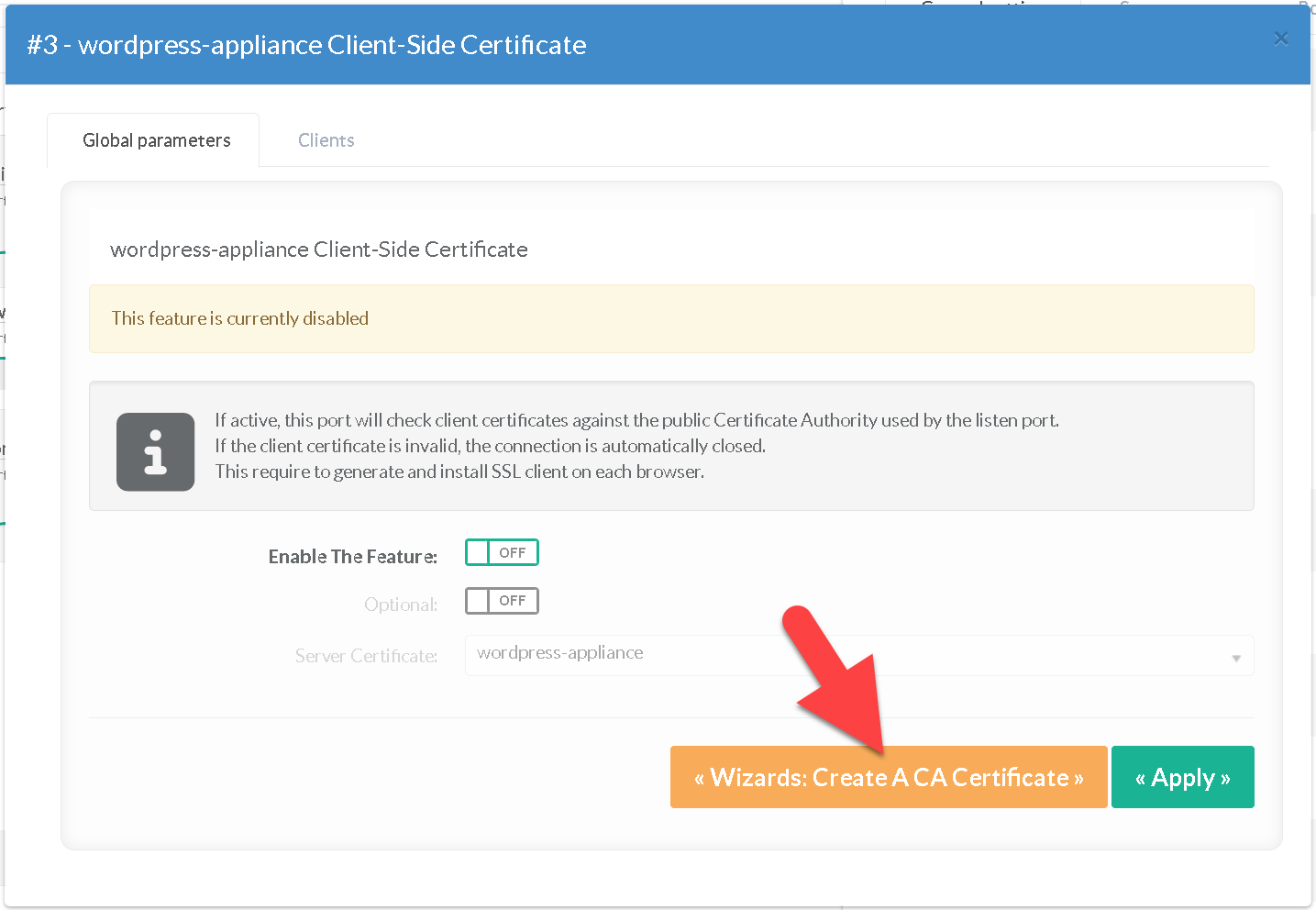The width and height of the screenshot is (1316, 910).
Task: Click the blue header title text
Action: (x=306, y=45)
